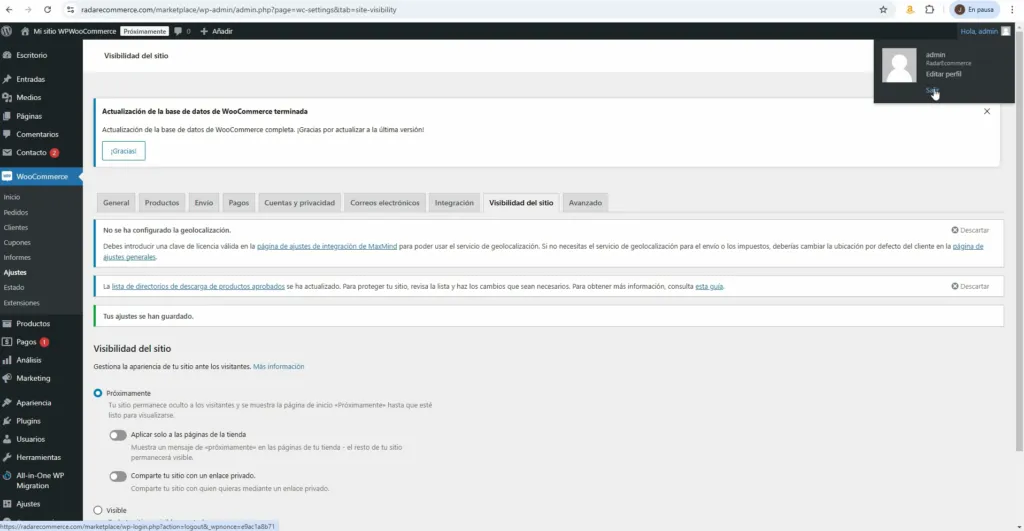Open Usuarios icon in sidebar
Image resolution: width=1024 pixels, height=531 pixels.
(7, 440)
